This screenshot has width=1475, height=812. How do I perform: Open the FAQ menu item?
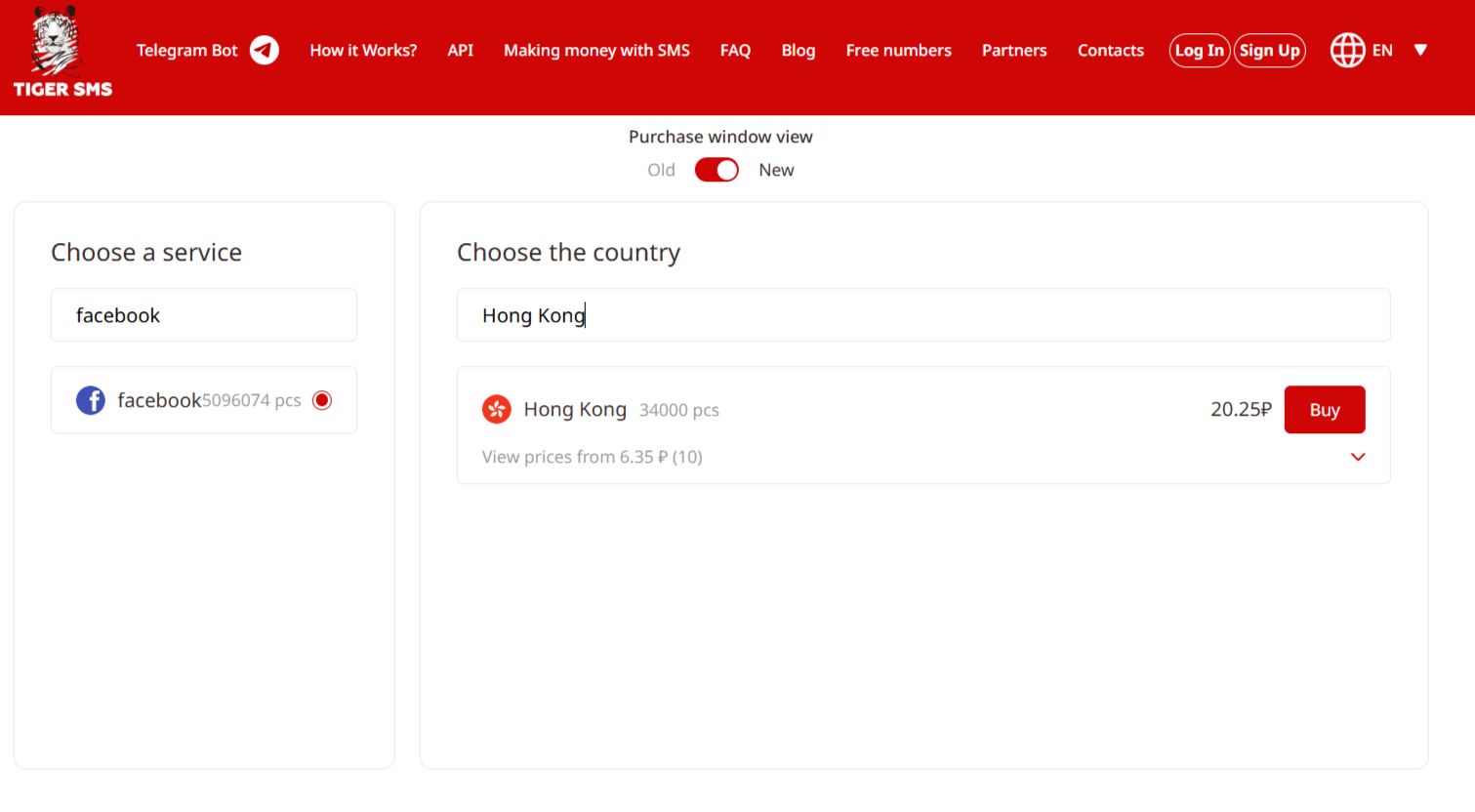click(735, 50)
